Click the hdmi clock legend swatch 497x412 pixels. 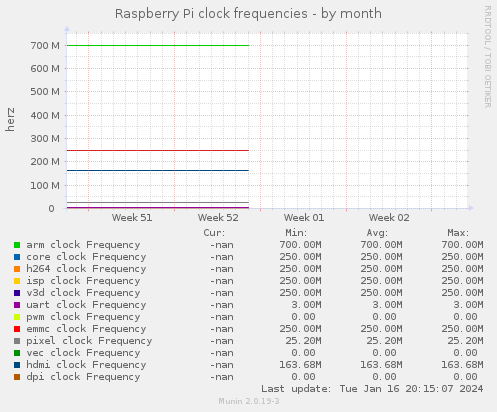[17, 365]
